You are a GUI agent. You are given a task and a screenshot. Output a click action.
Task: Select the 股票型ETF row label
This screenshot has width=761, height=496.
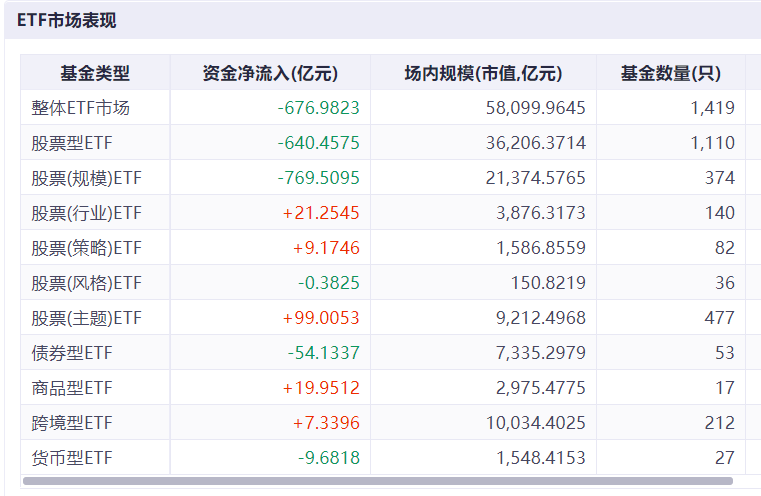click(72, 143)
